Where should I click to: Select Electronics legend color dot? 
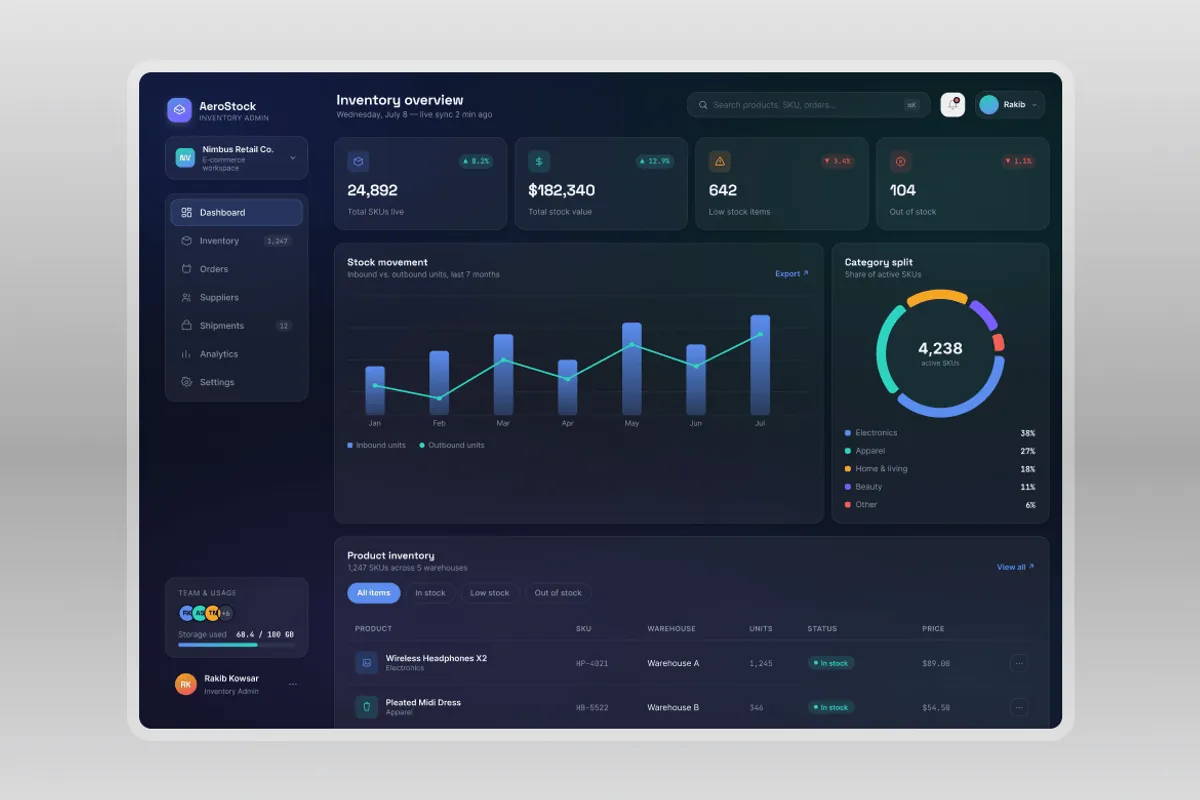[848, 433]
